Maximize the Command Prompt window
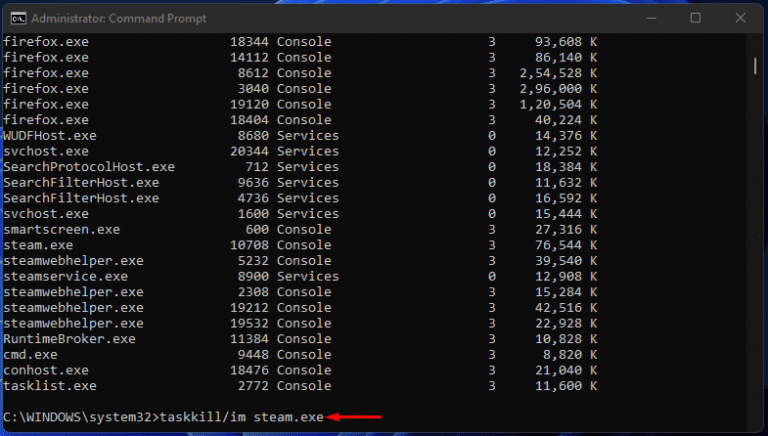Image resolution: width=768 pixels, height=436 pixels. coord(695,18)
